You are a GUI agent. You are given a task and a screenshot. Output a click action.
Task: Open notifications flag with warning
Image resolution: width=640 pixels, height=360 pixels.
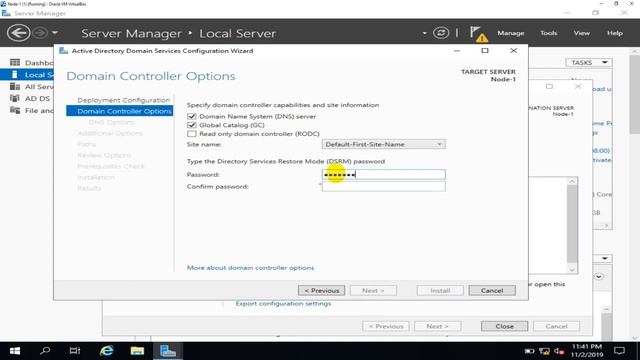[x=478, y=33]
